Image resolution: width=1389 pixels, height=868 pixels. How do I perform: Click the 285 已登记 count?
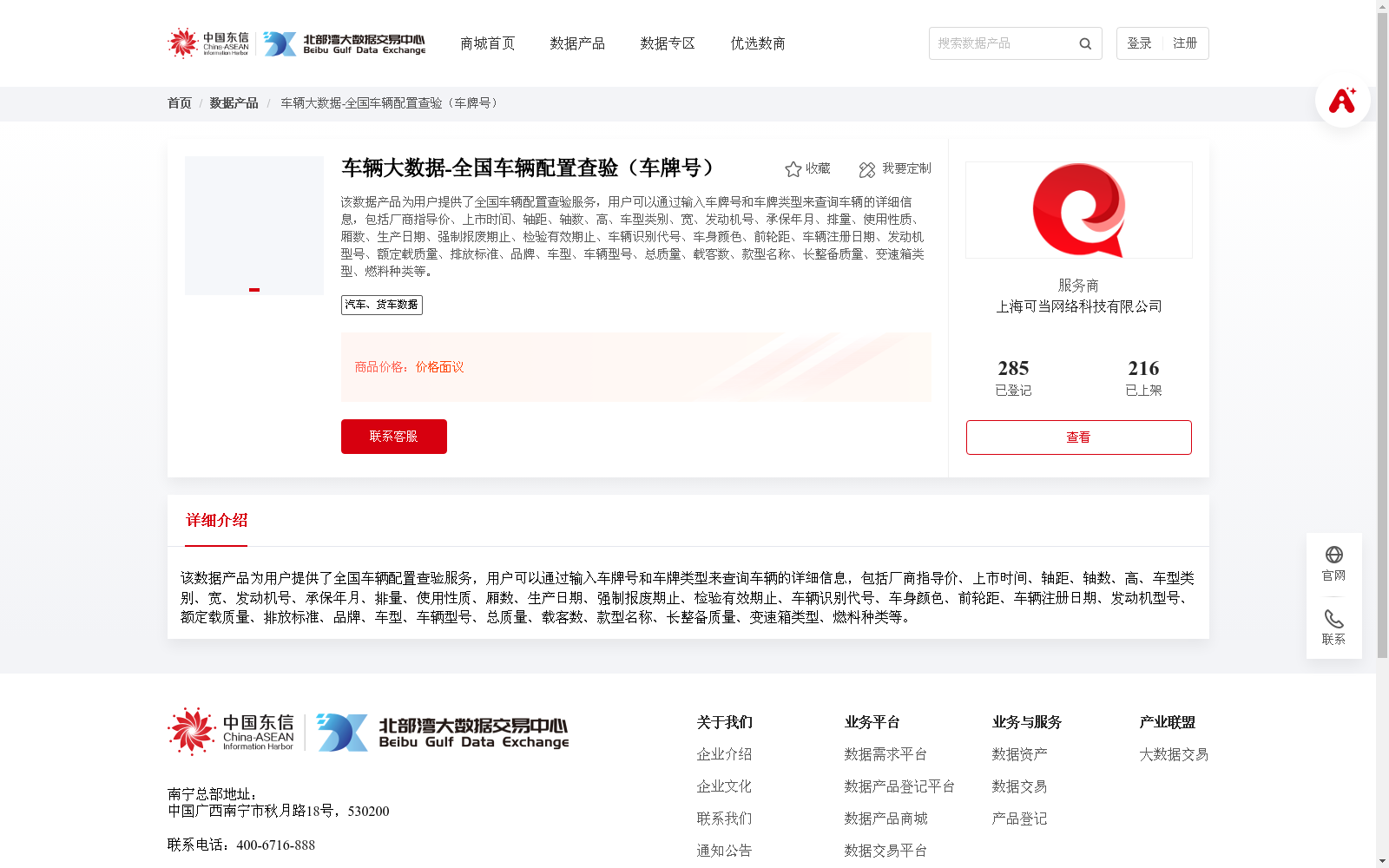tap(1013, 378)
